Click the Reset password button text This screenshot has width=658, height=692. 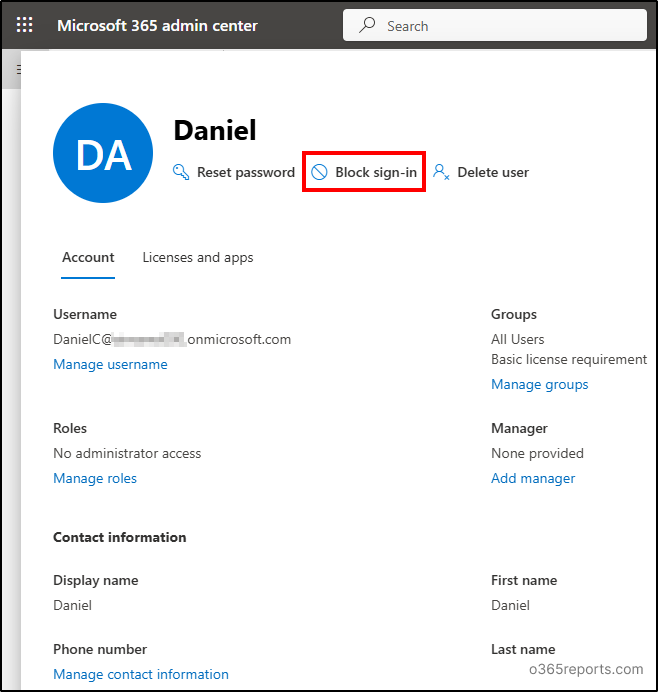[246, 172]
